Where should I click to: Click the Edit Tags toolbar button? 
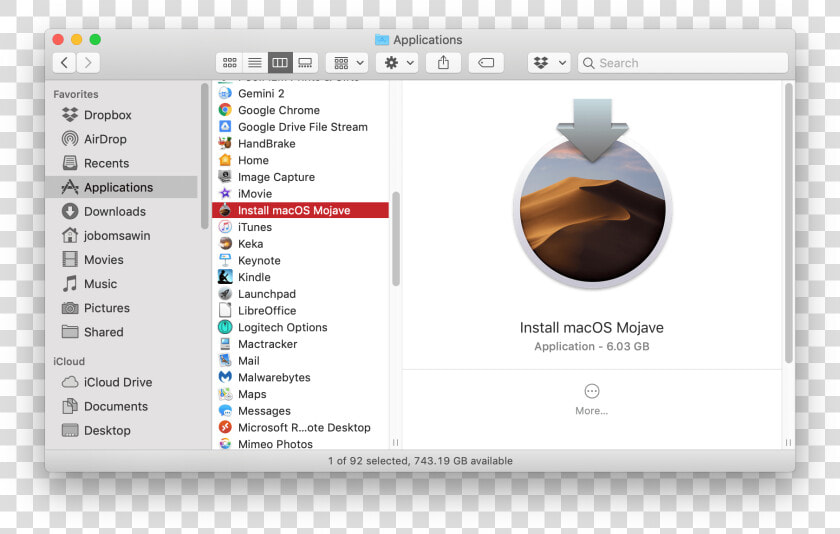486,63
